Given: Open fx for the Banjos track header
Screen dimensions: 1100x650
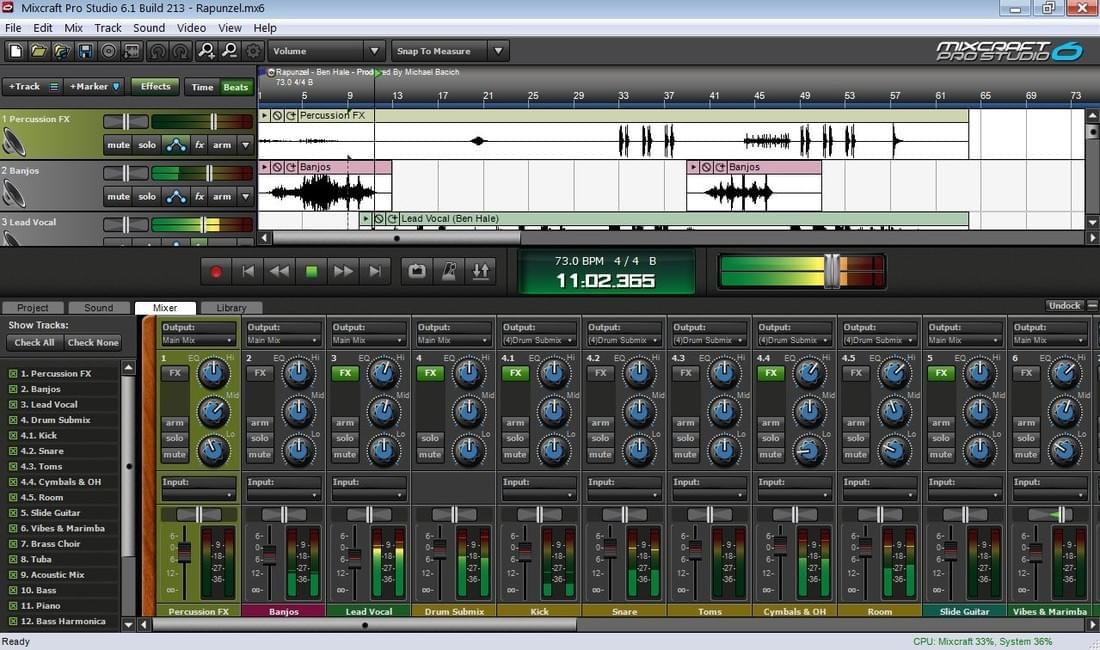Looking at the screenshot, I should coord(199,197).
